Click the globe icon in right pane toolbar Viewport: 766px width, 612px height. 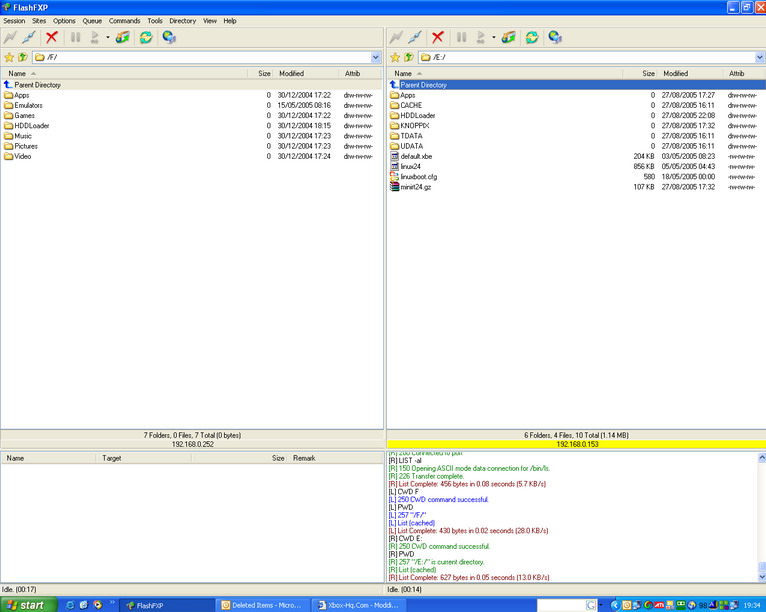point(555,37)
